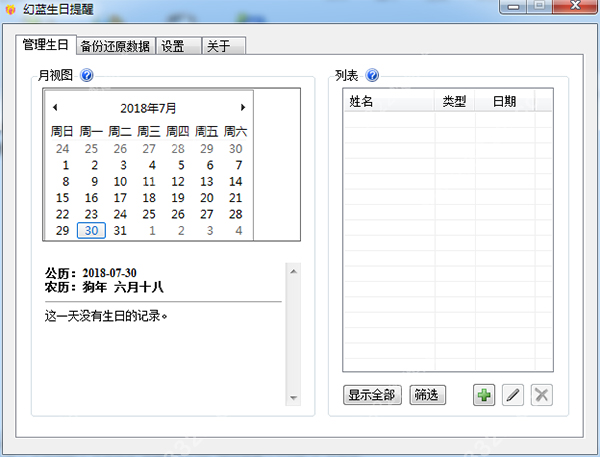Click the 幻蓝生日提醒 app icon in title bar
The height and width of the screenshot is (457, 600).
10,9
